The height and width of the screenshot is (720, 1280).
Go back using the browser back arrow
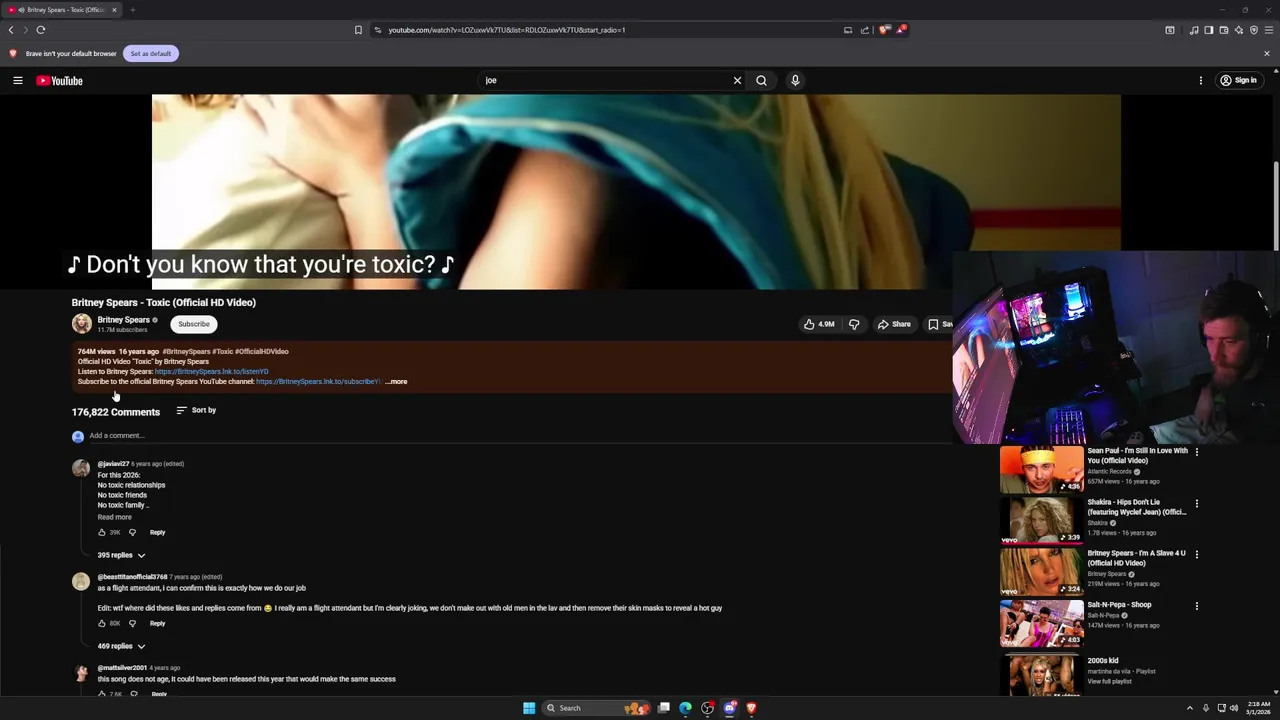(x=11, y=30)
